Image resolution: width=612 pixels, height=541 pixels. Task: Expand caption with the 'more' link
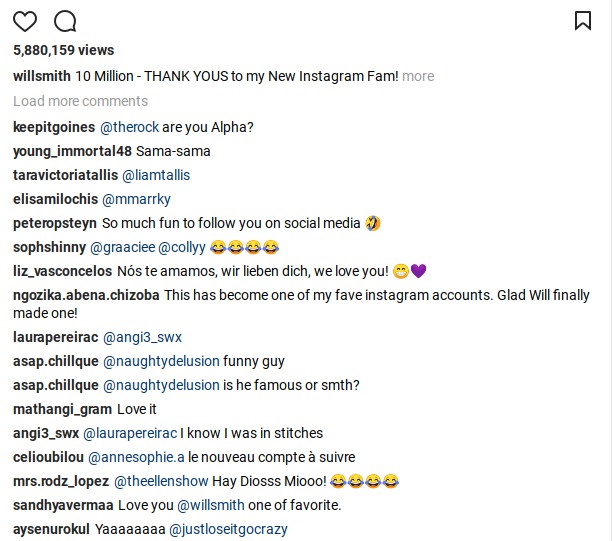coord(418,76)
